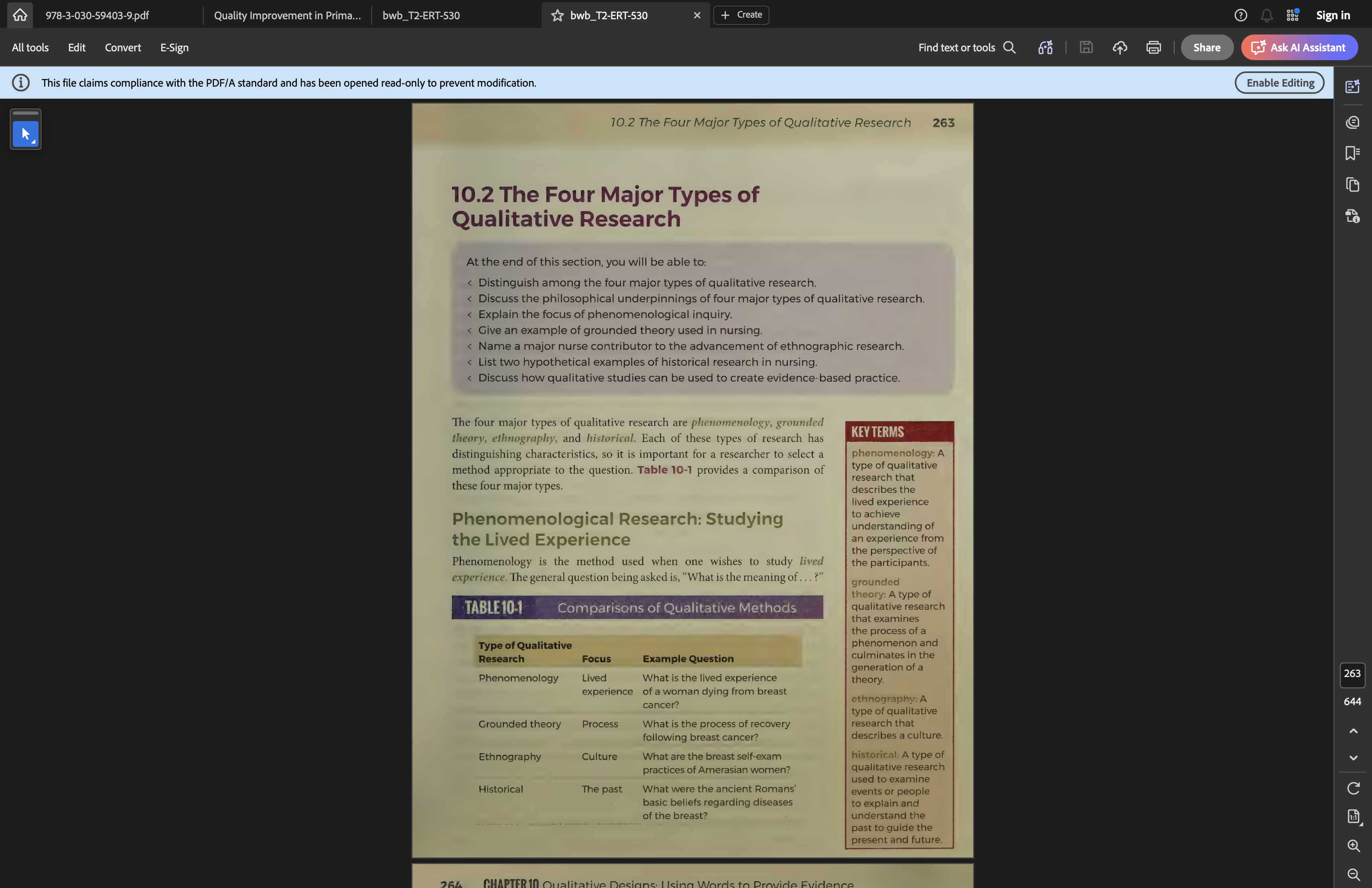Go to the Acrobat Home view

[x=20, y=15]
